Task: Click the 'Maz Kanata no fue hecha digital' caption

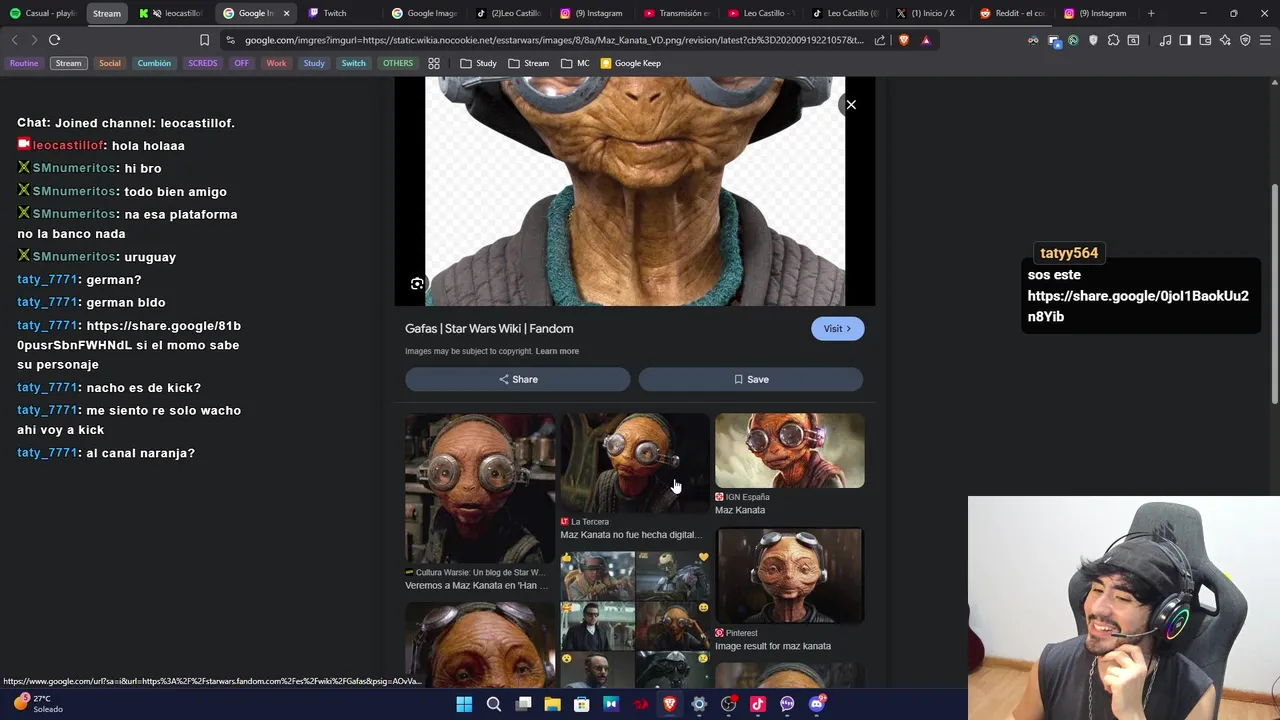Action: [631, 535]
